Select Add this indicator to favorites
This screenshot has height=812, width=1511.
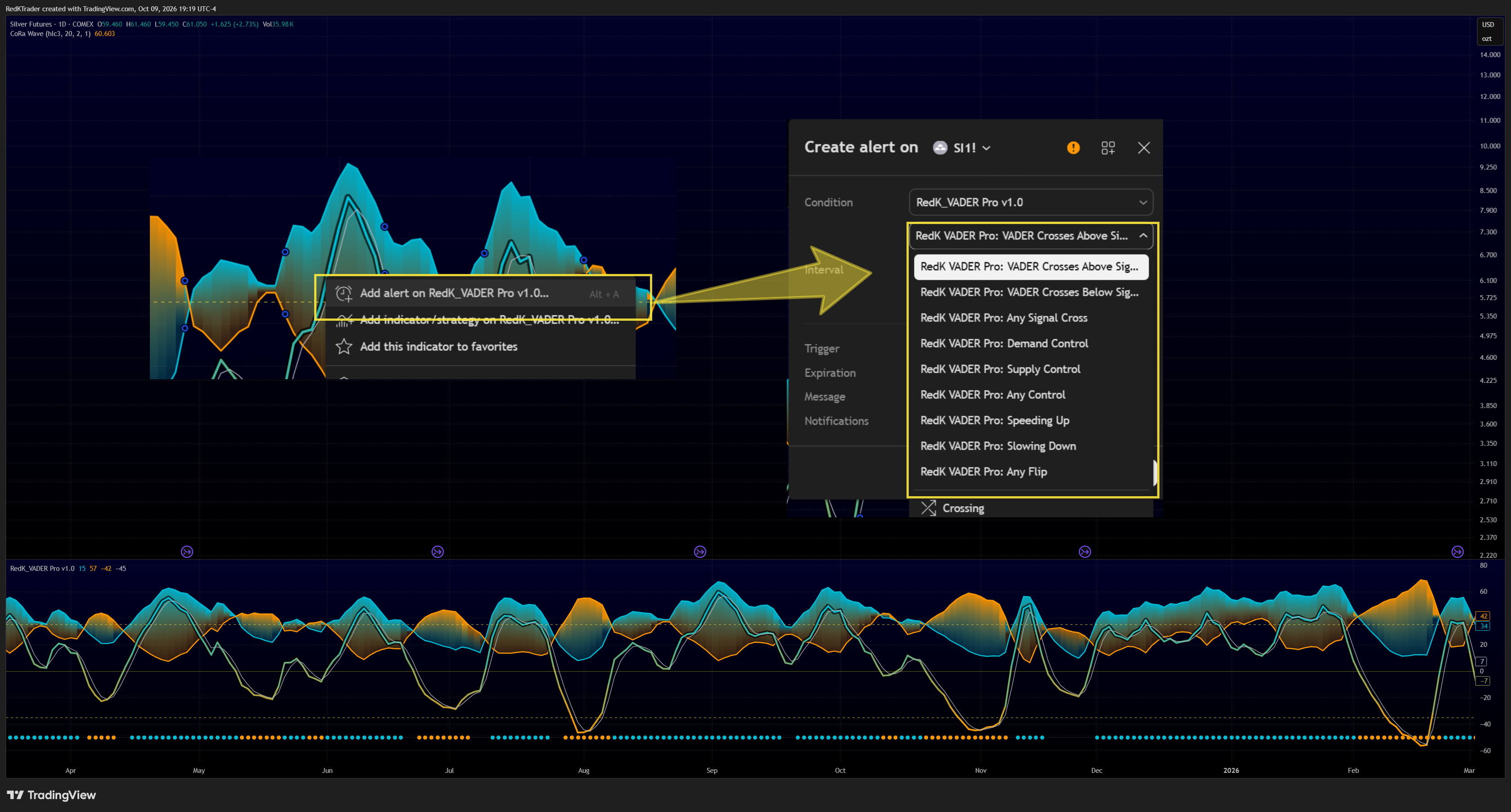[481, 346]
